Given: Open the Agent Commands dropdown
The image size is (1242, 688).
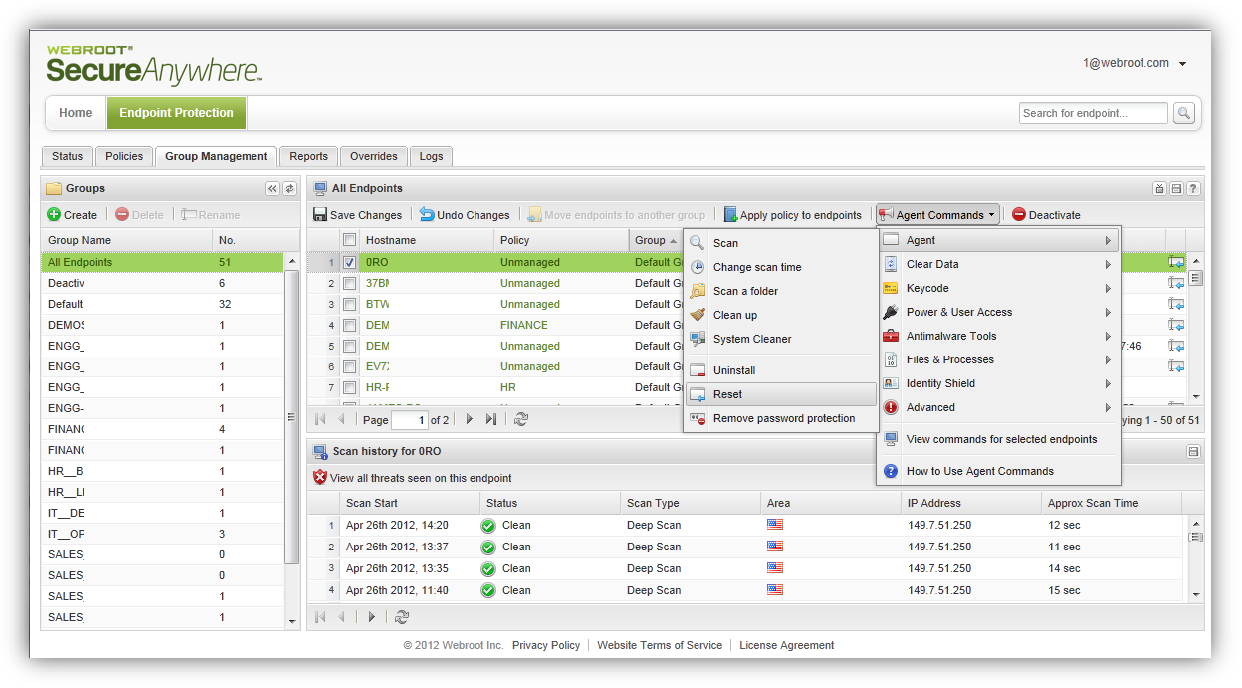Looking at the screenshot, I should (x=938, y=214).
